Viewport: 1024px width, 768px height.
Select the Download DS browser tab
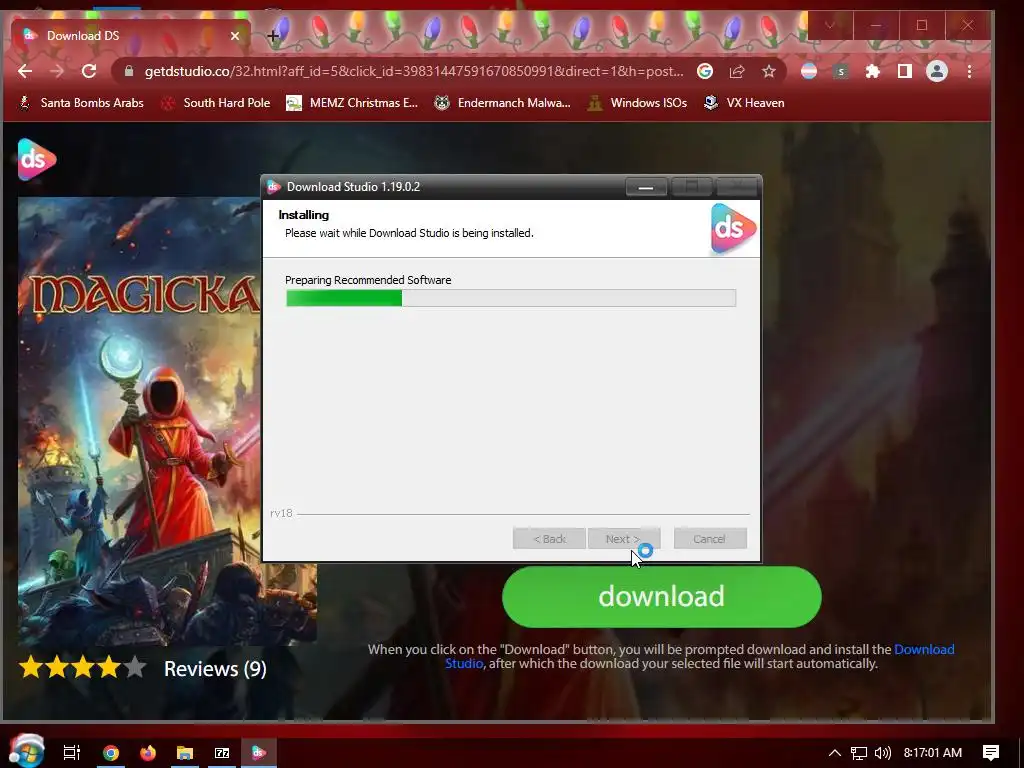pos(131,36)
